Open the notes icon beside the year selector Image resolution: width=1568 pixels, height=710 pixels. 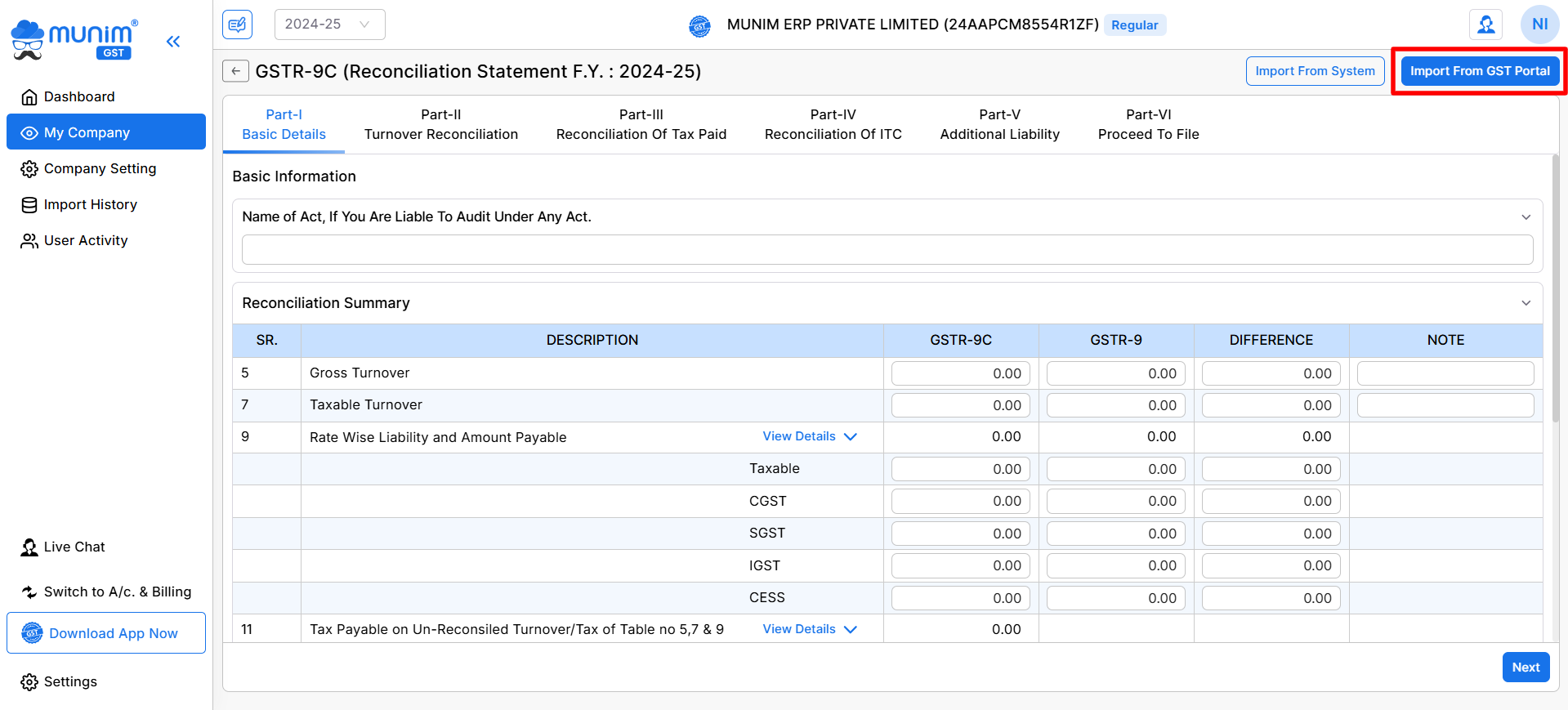tap(237, 25)
